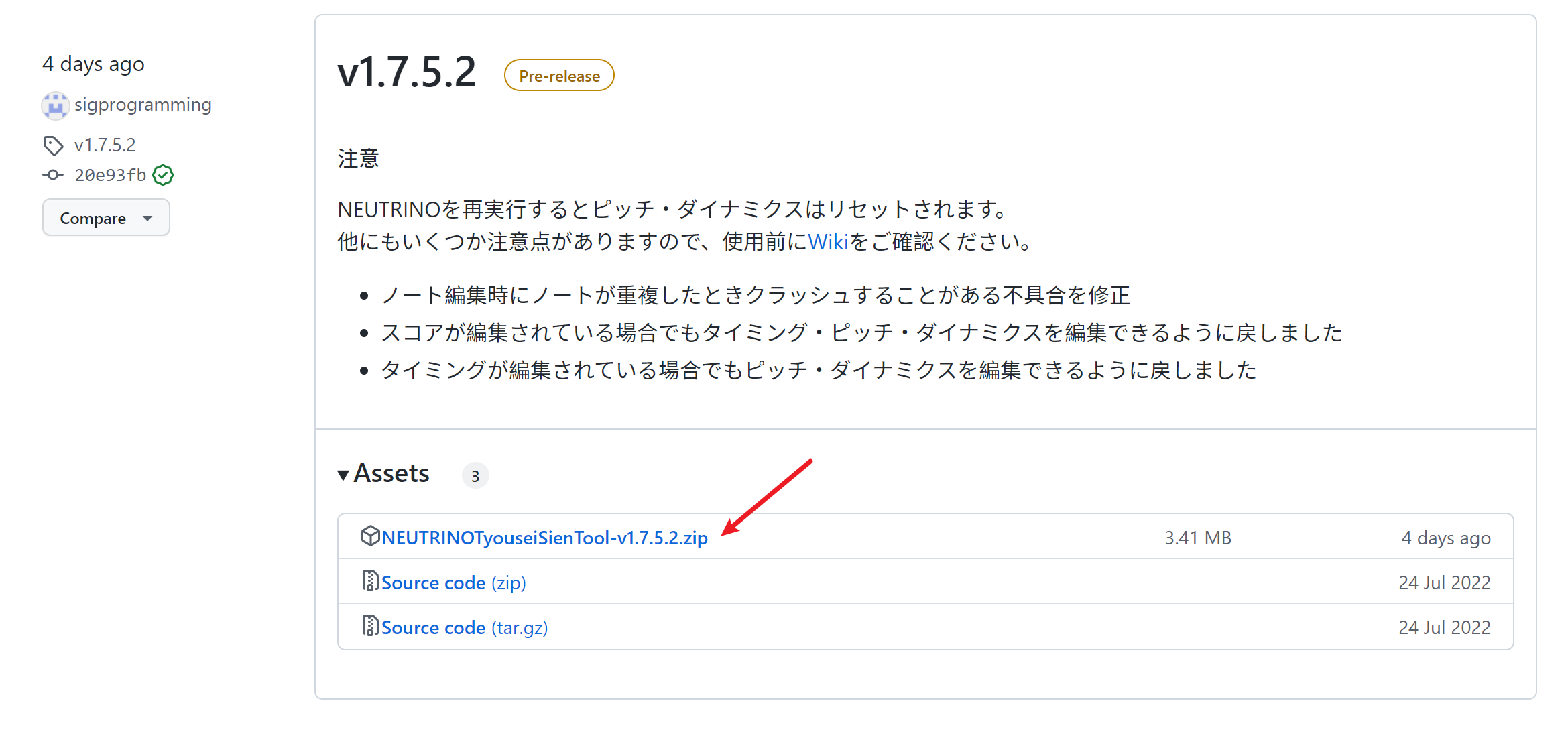Click the package icon beside NEUTRINOTyouseiSienTool zip
1568x736 pixels.
(x=370, y=536)
